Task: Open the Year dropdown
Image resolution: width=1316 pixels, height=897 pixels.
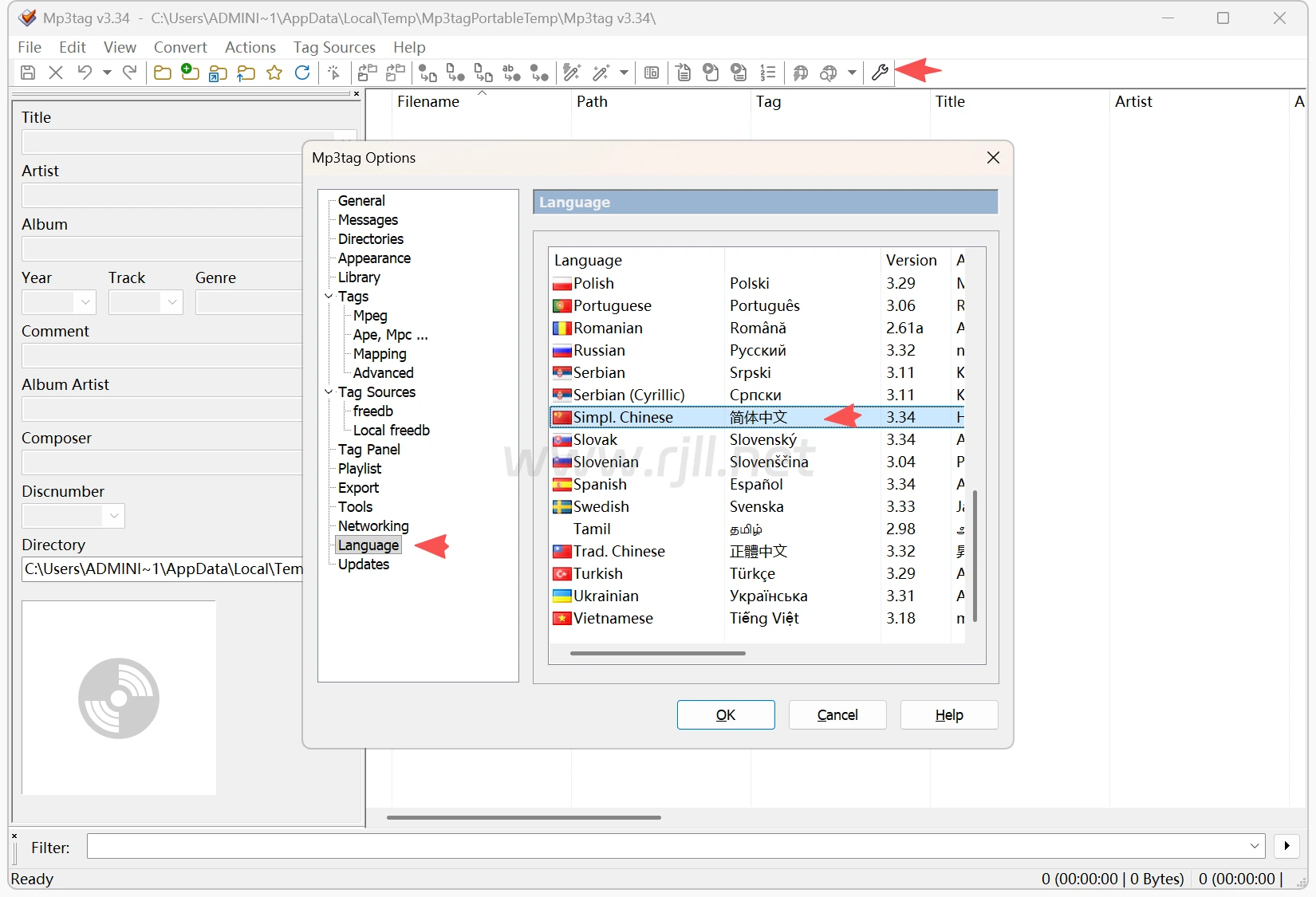Action: 85,303
